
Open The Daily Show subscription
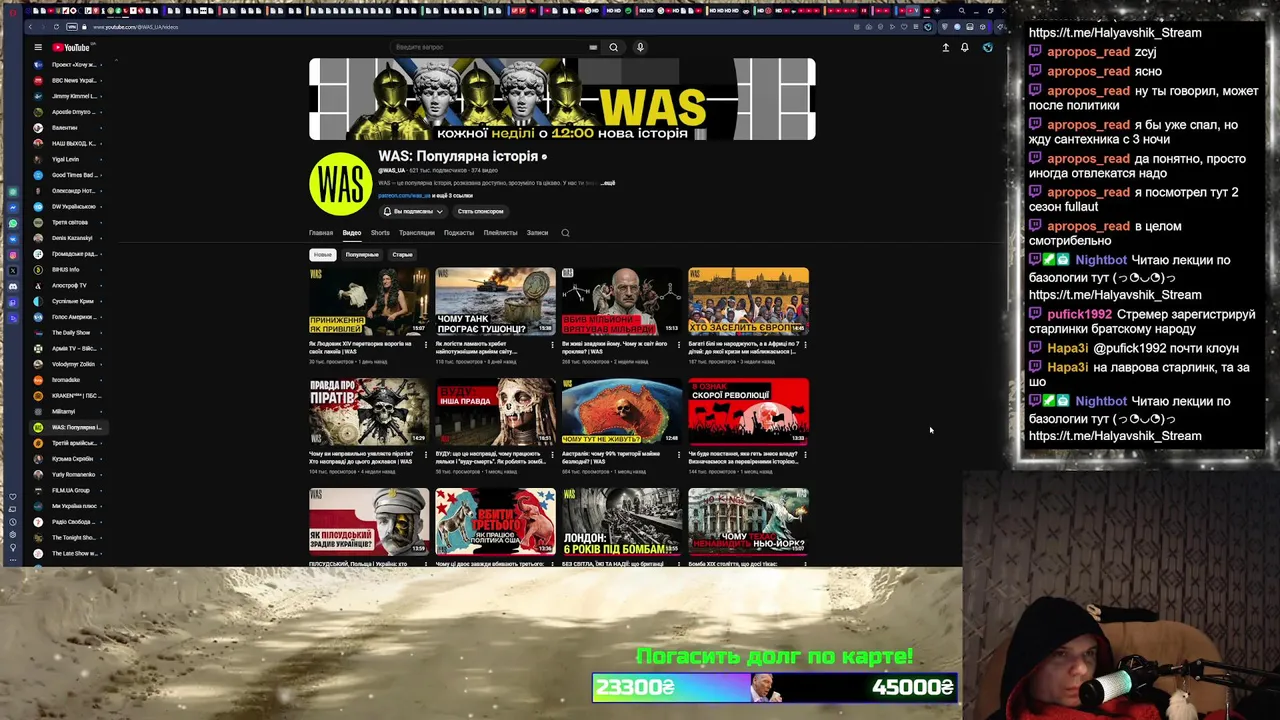click(66, 332)
